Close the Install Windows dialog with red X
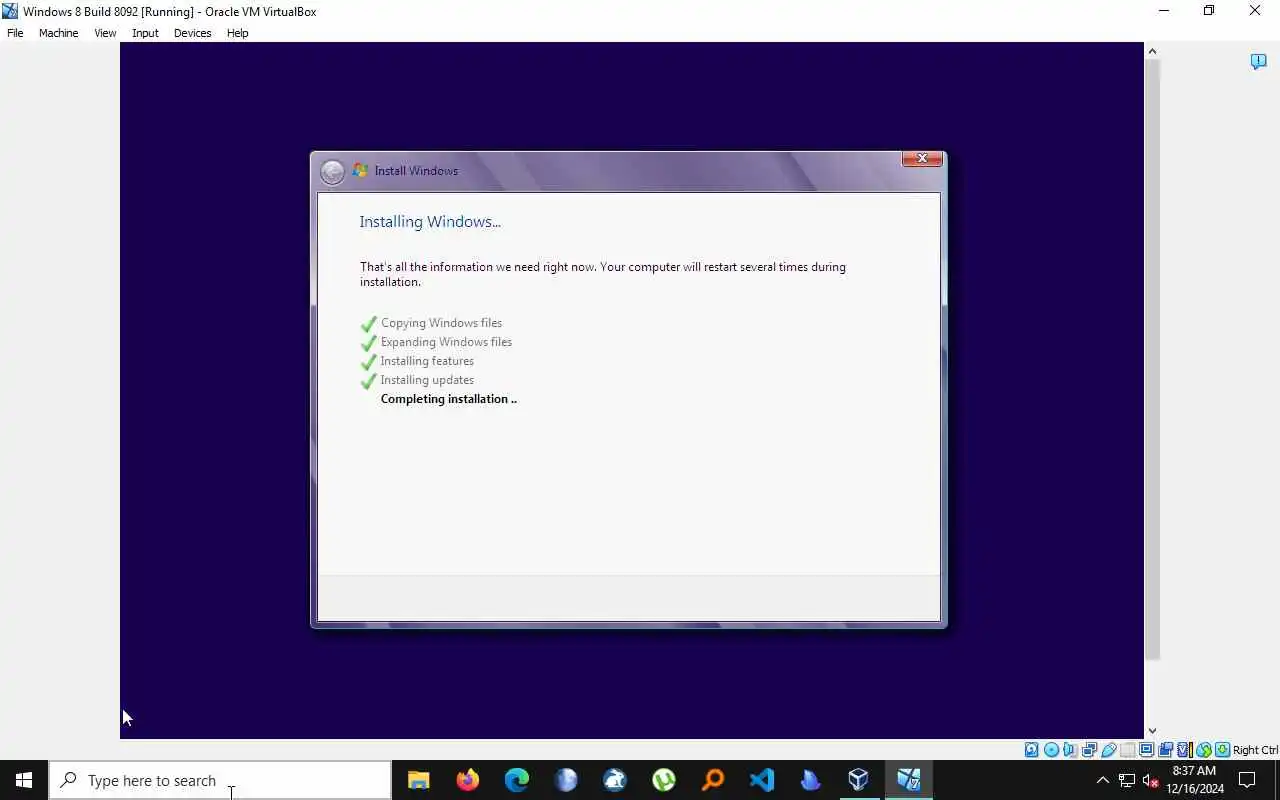Screen dimensions: 1280x800 pos(922,159)
